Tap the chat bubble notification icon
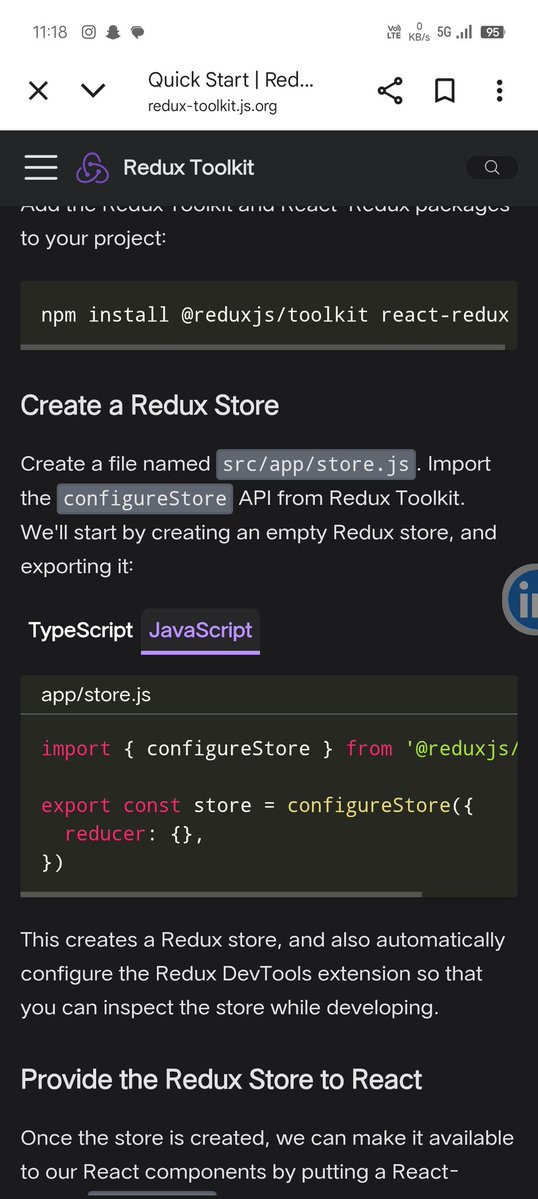538x1199 pixels. [138, 32]
